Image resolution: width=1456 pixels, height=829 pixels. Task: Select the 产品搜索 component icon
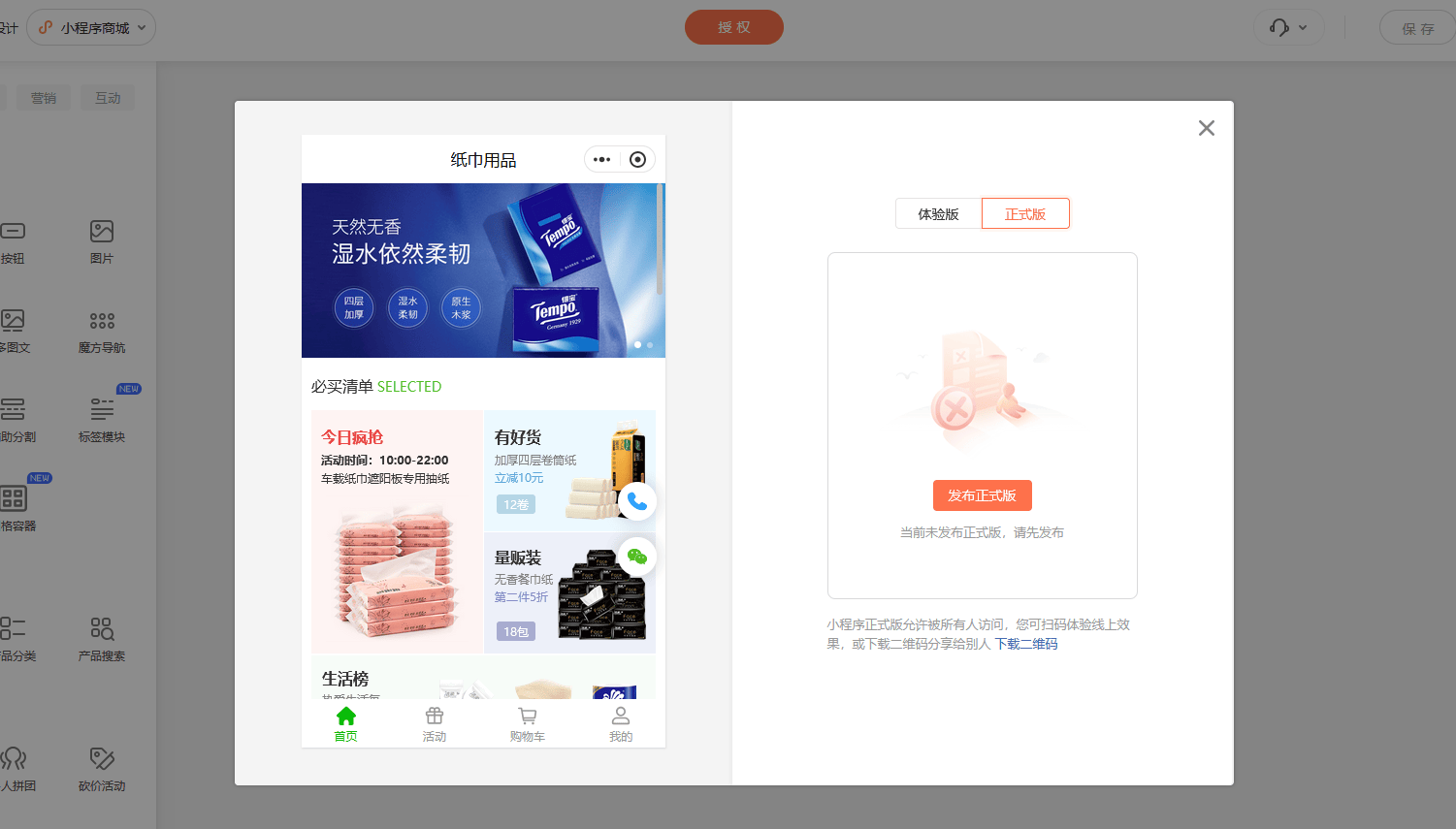pyautogui.click(x=102, y=628)
